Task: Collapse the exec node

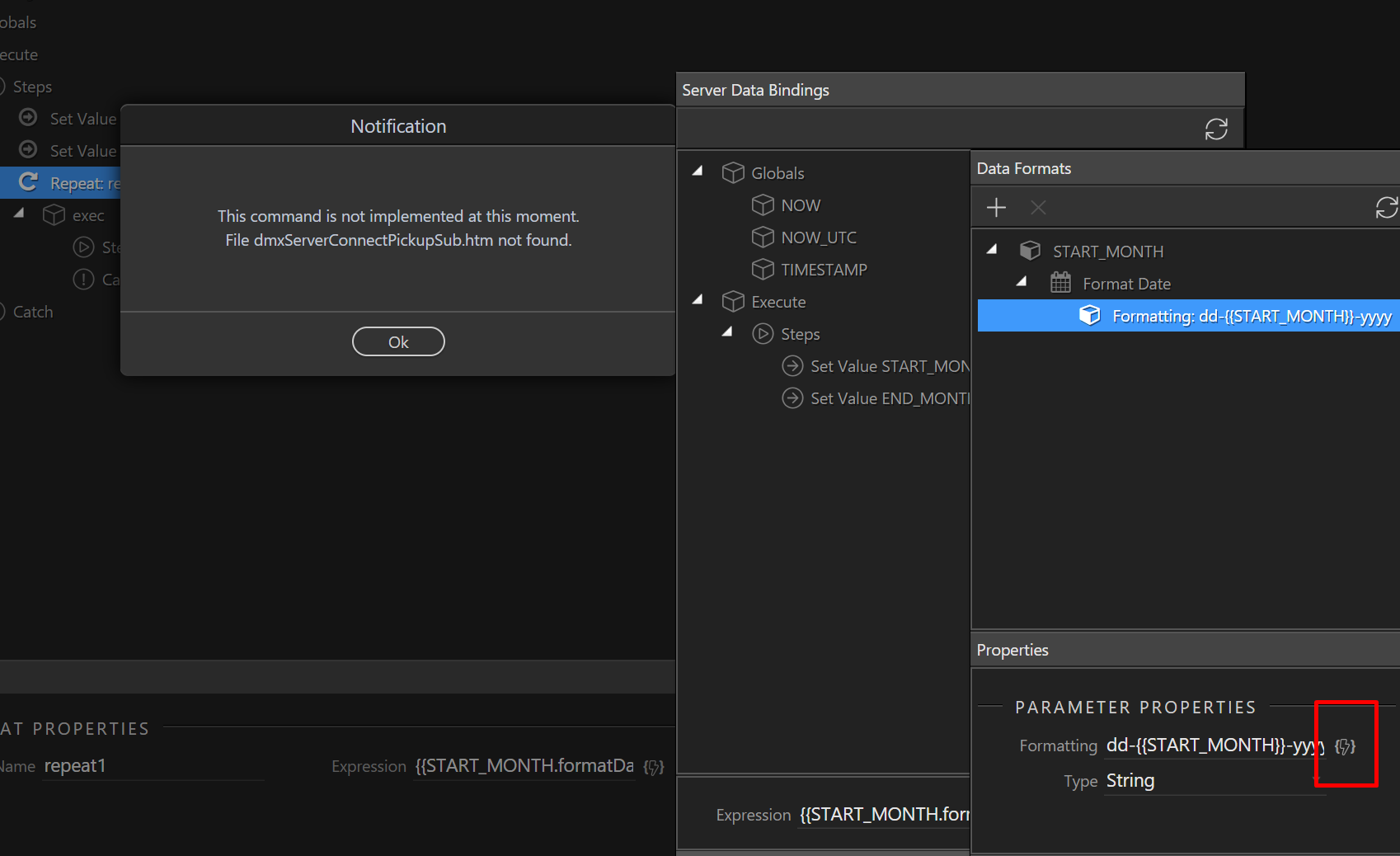Action: click(19, 213)
